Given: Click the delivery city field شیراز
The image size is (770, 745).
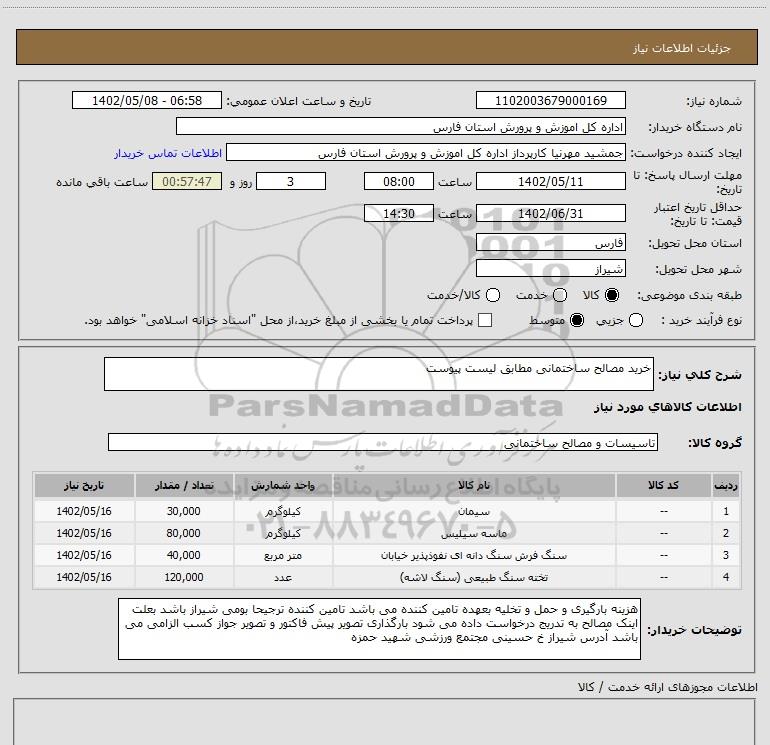Looking at the screenshot, I should (550, 268).
